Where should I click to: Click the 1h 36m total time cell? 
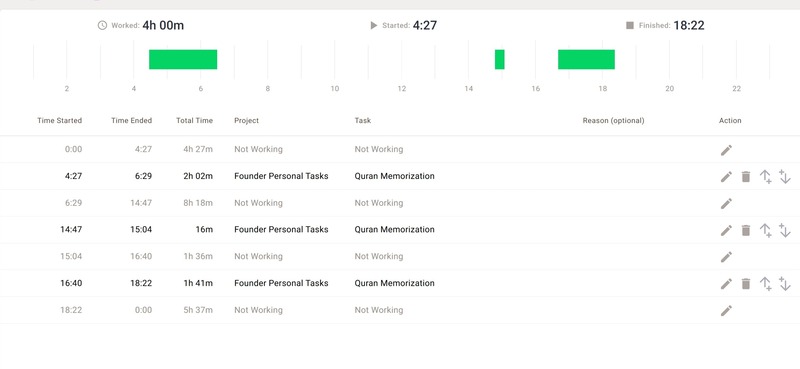point(198,256)
